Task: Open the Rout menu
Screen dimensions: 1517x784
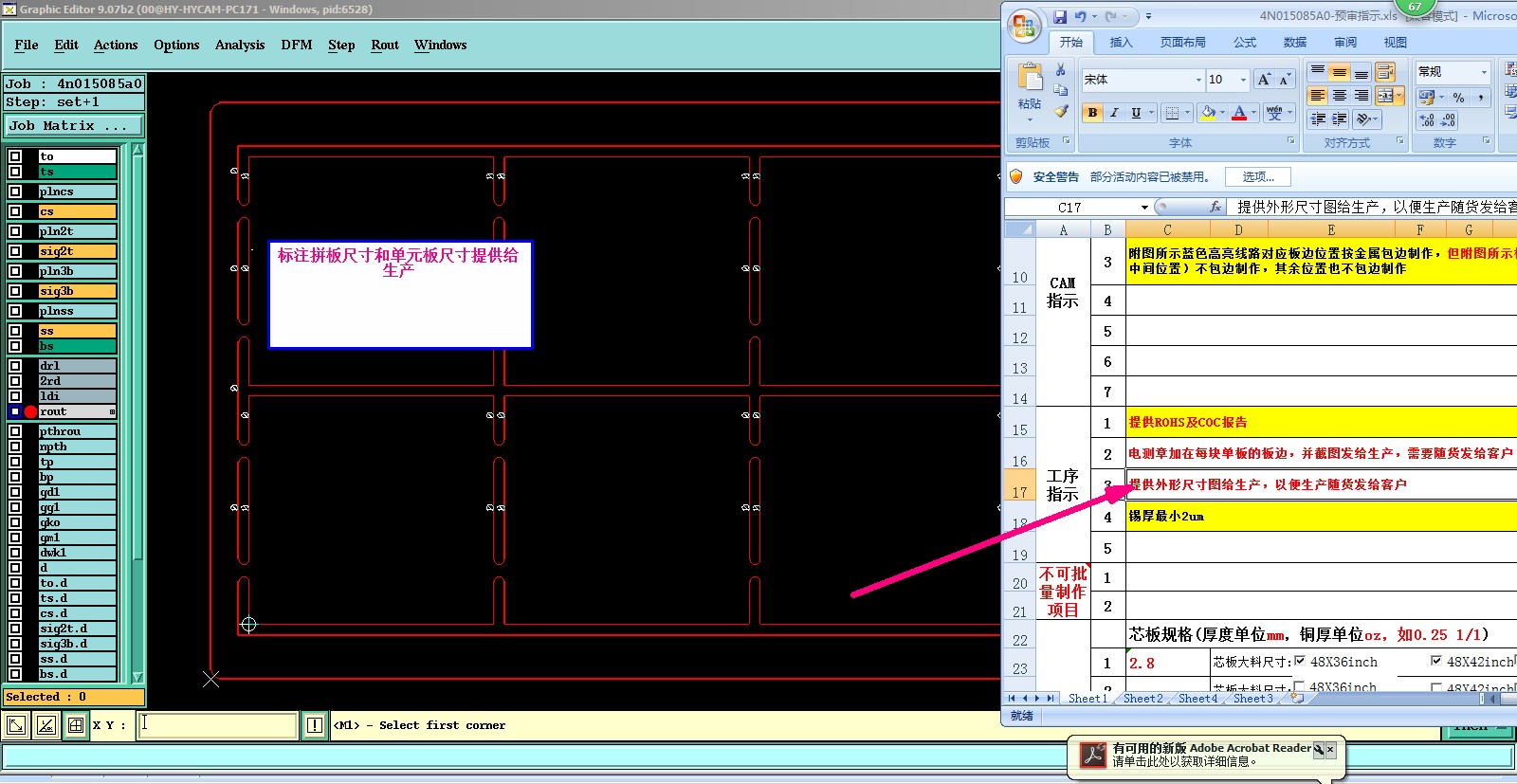Action: click(385, 45)
